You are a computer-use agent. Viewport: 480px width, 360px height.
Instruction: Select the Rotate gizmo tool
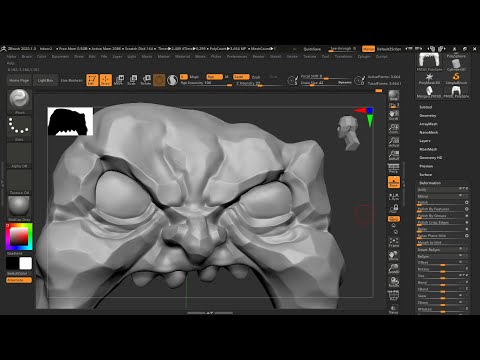pos(146,80)
